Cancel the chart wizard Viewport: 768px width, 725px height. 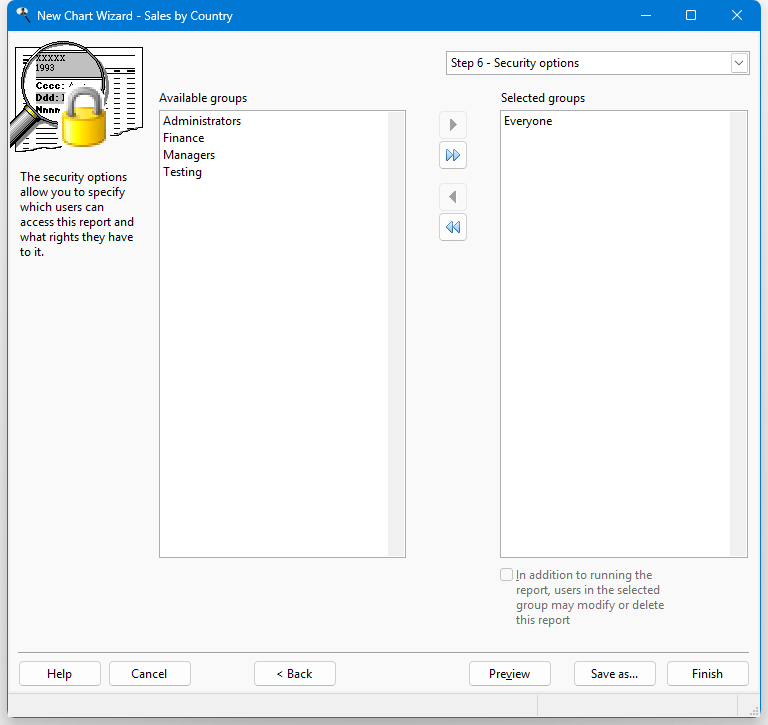coord(150,674)
